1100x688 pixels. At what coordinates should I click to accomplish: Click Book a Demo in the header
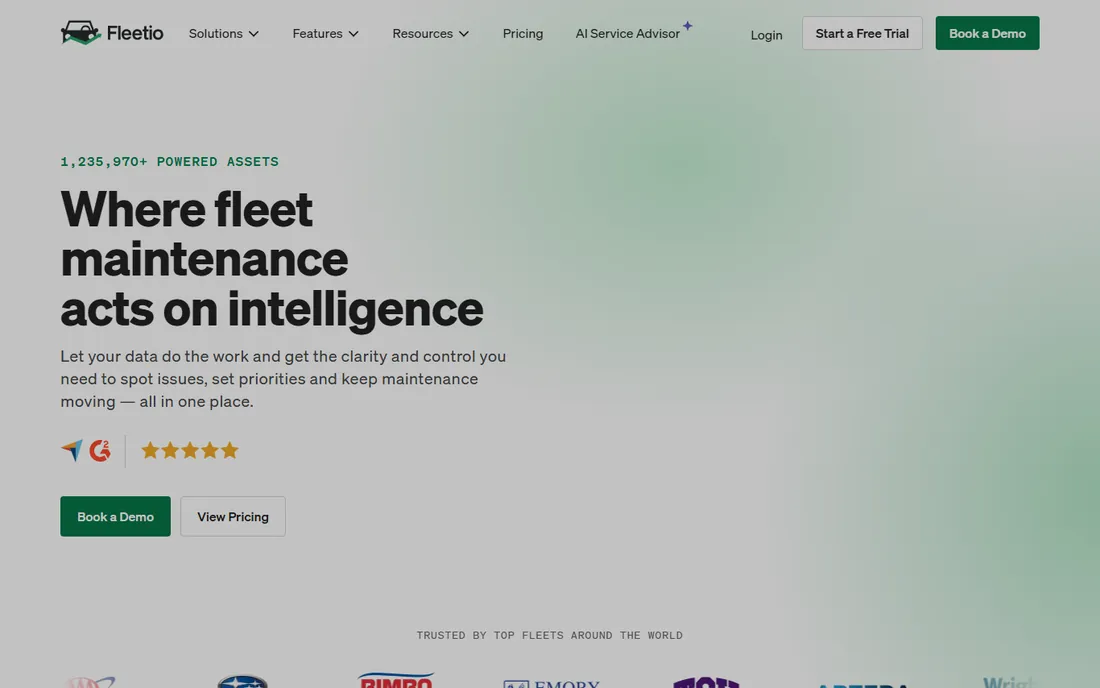click(x=987, y=33)
